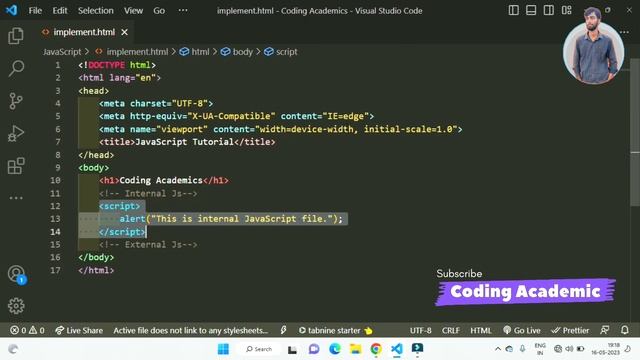
Task: Toggle the secondary side bar layout icon
Action: tap(549, 10)
